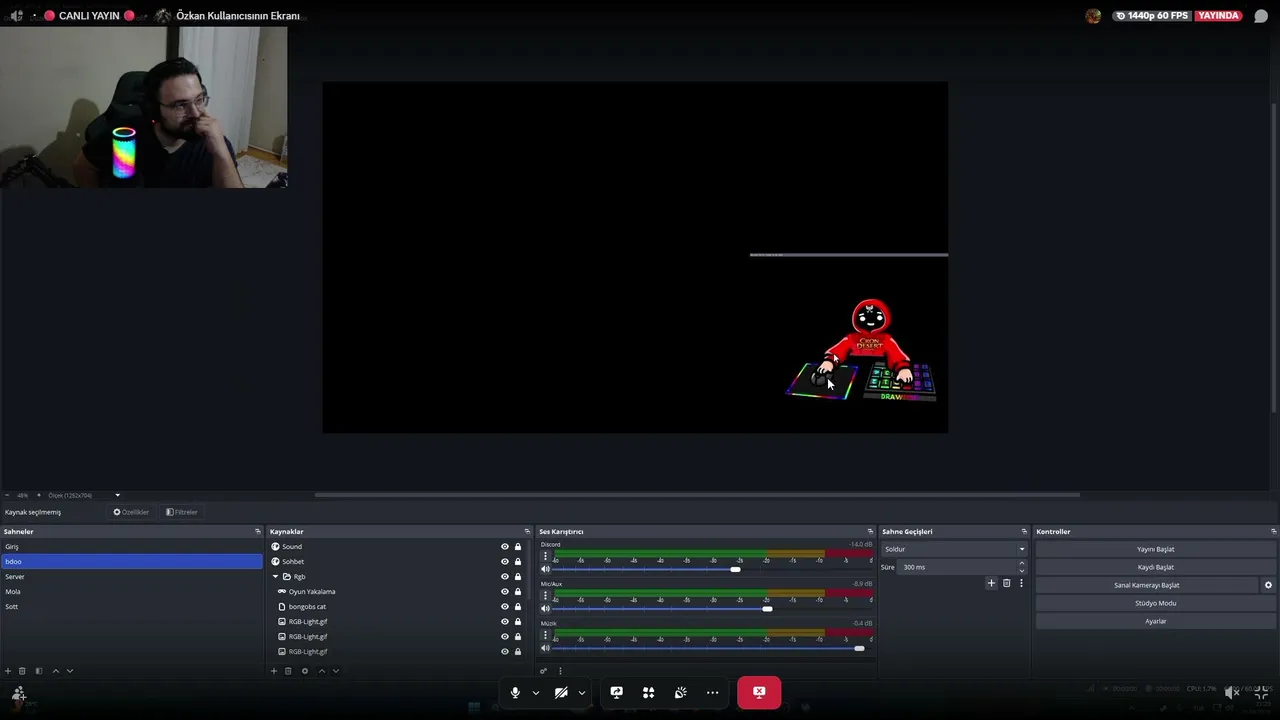Switch to the Sott scene

pos(132,607)
